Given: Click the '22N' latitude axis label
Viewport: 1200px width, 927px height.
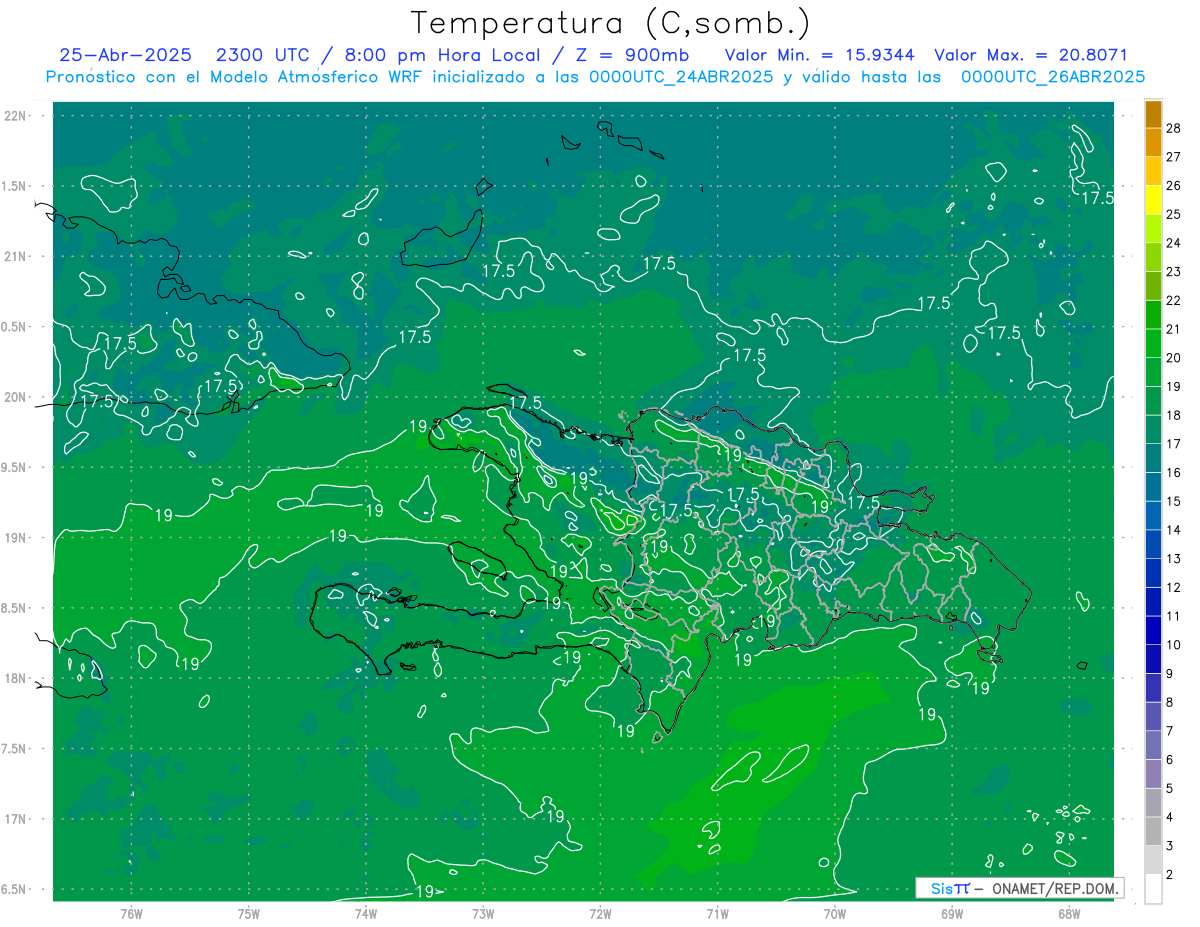Looking at the screenshot, I should (16, 116).
